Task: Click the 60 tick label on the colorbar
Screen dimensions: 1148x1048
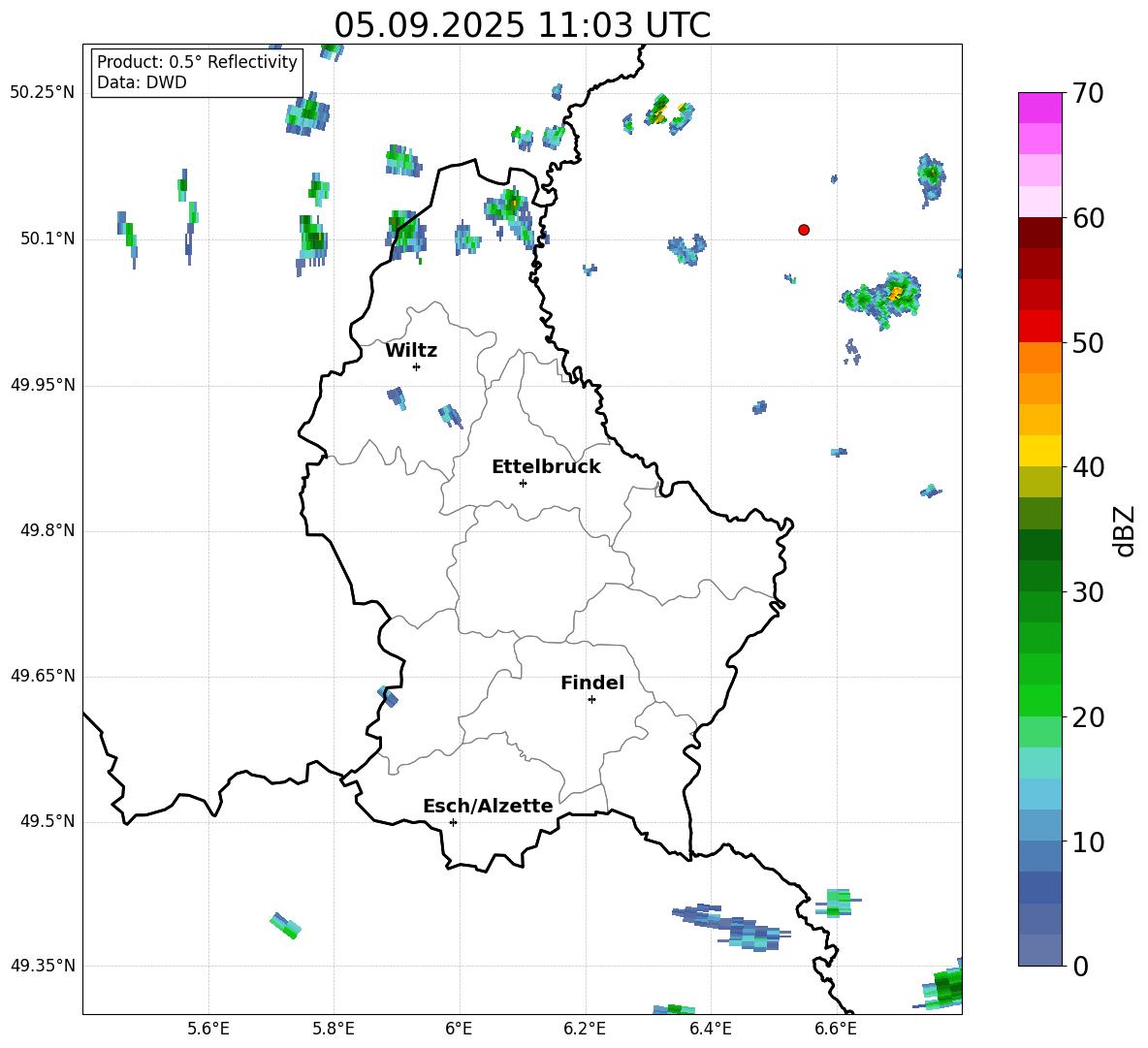Action: coord(1091,219)
